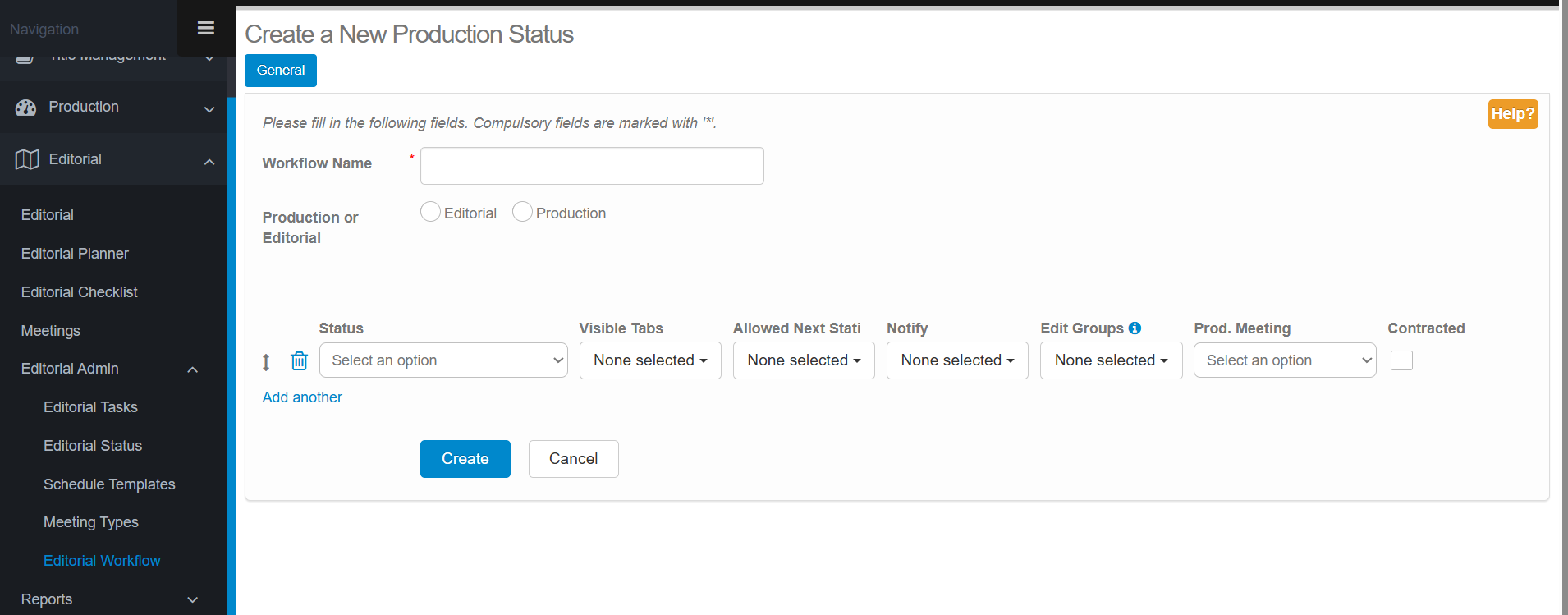Open the Prod. Meeting select dropdown
This screenshot has height=615, width=1568.
coord(1284,360)
